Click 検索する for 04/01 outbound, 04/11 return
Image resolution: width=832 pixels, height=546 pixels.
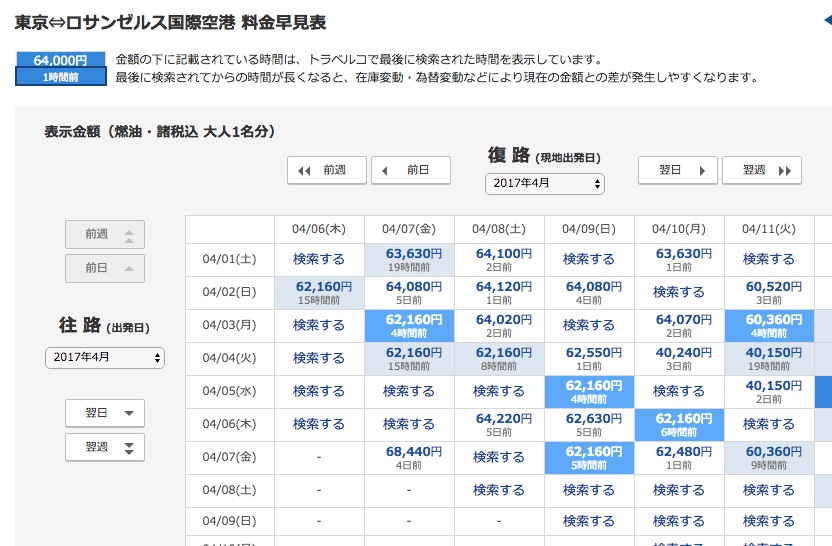coord(769,259)
